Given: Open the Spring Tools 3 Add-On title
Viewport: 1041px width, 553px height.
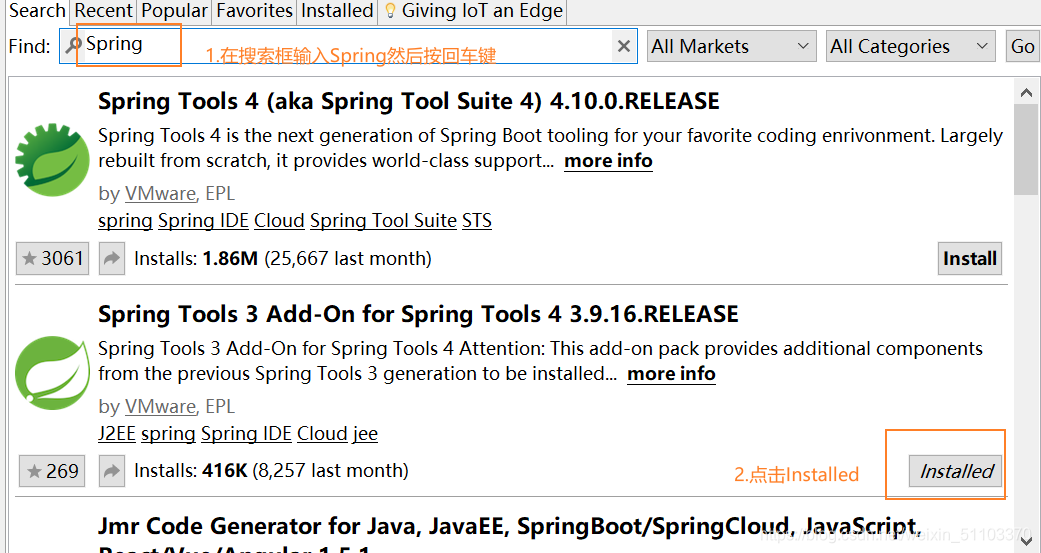Looking at the screenshot, I should coord(418,313).
